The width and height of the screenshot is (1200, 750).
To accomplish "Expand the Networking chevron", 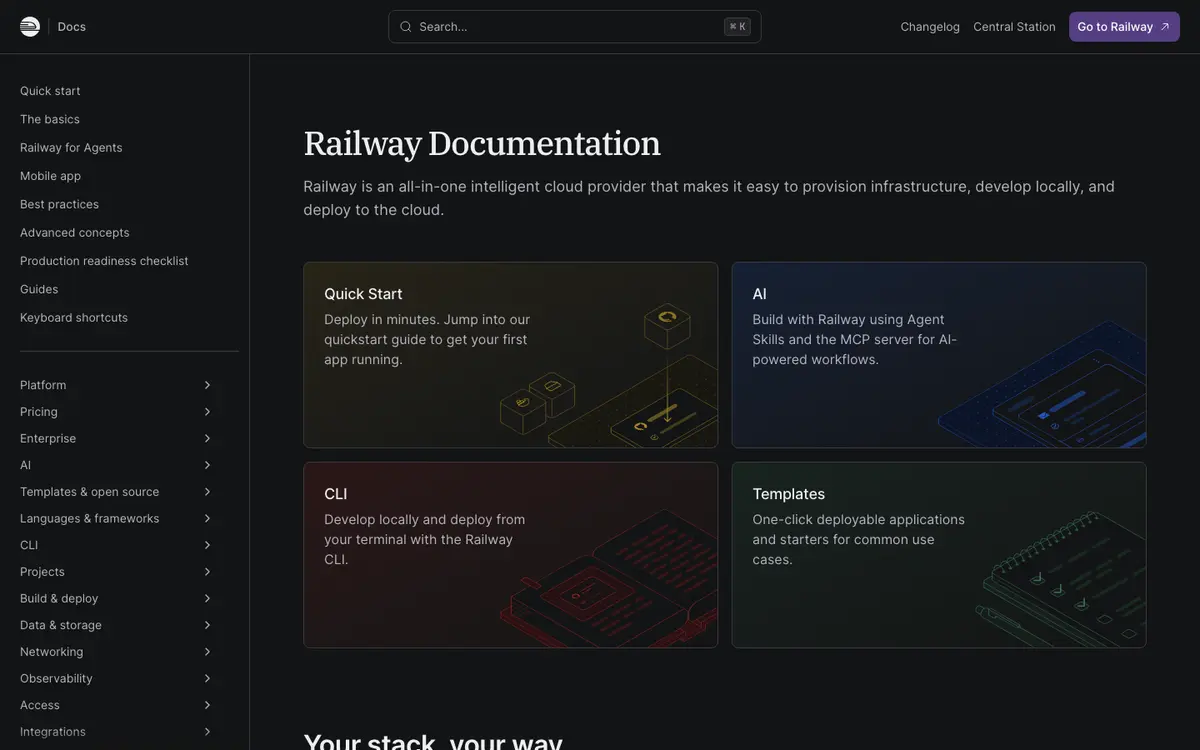I will tap(207, 652).
